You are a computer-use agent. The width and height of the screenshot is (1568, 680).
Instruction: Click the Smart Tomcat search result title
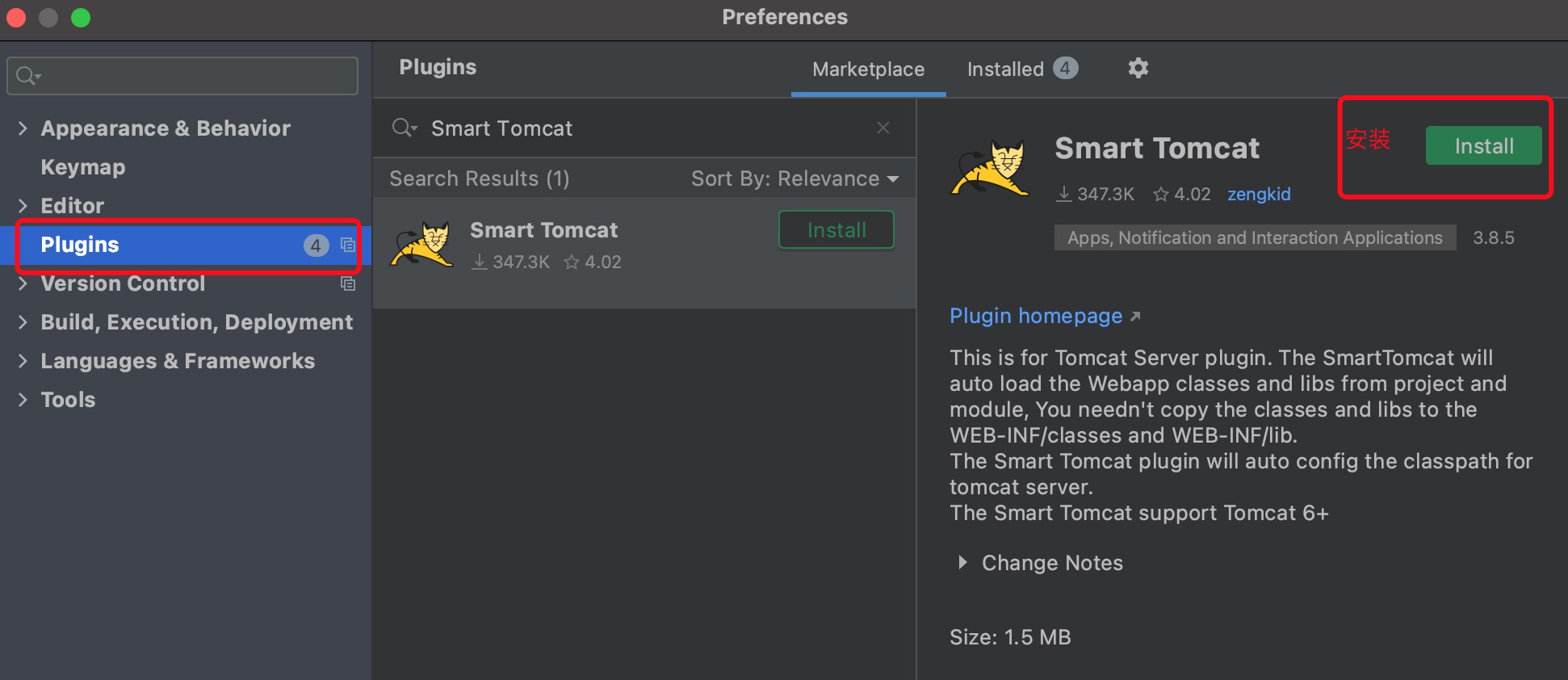[543, 230]
